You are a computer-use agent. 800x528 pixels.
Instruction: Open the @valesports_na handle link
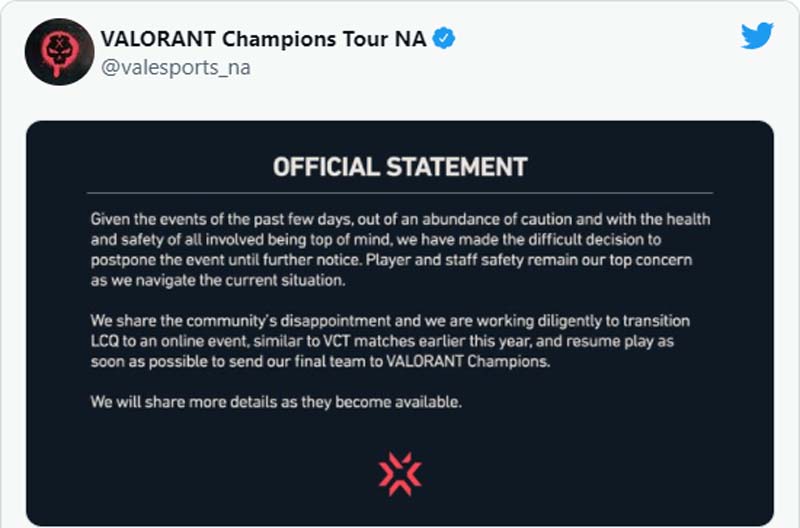pos(176,67)
